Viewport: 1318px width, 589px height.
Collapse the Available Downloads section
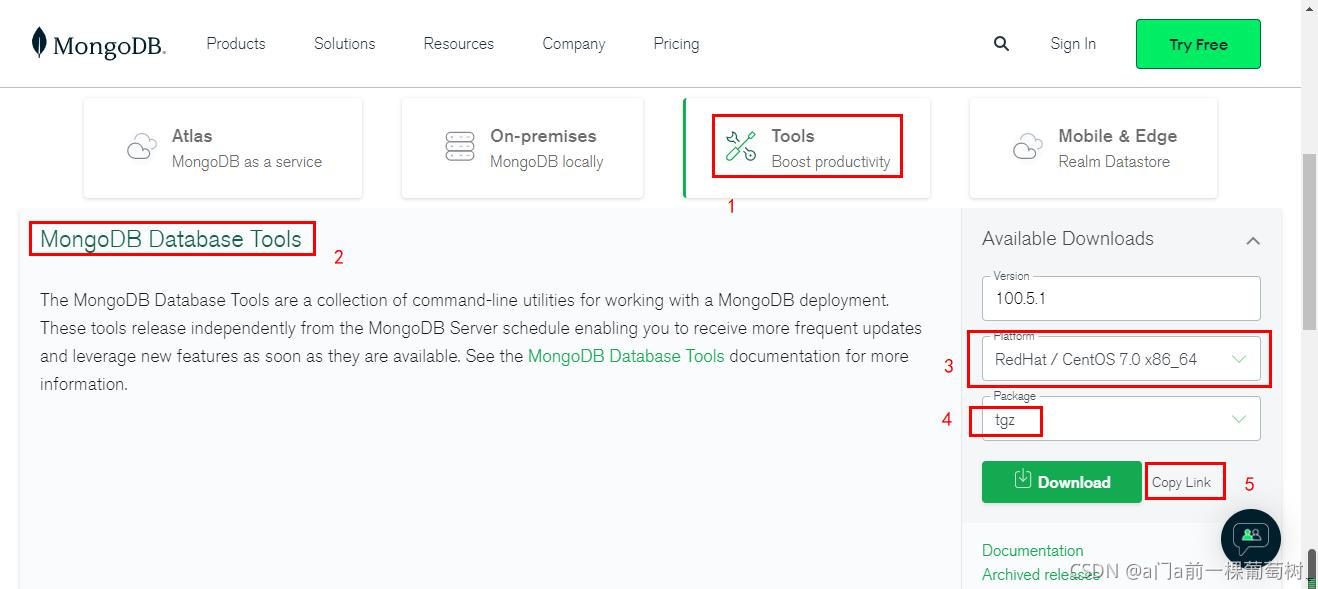coord(1253,240)
